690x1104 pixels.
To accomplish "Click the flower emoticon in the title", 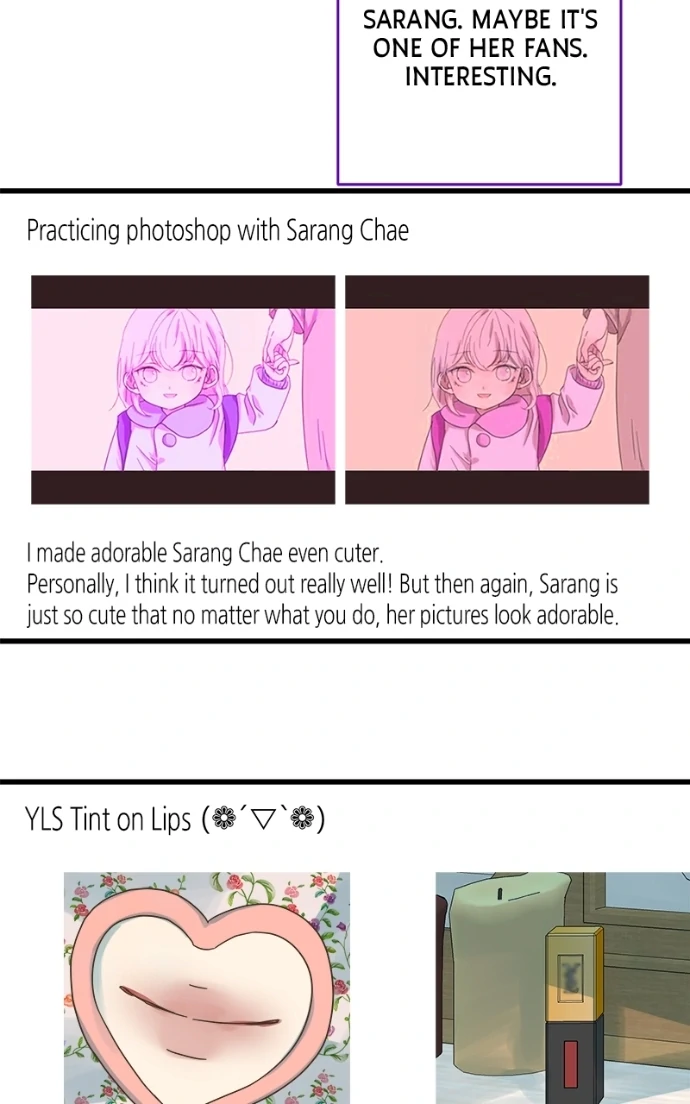I will [263, 820].
